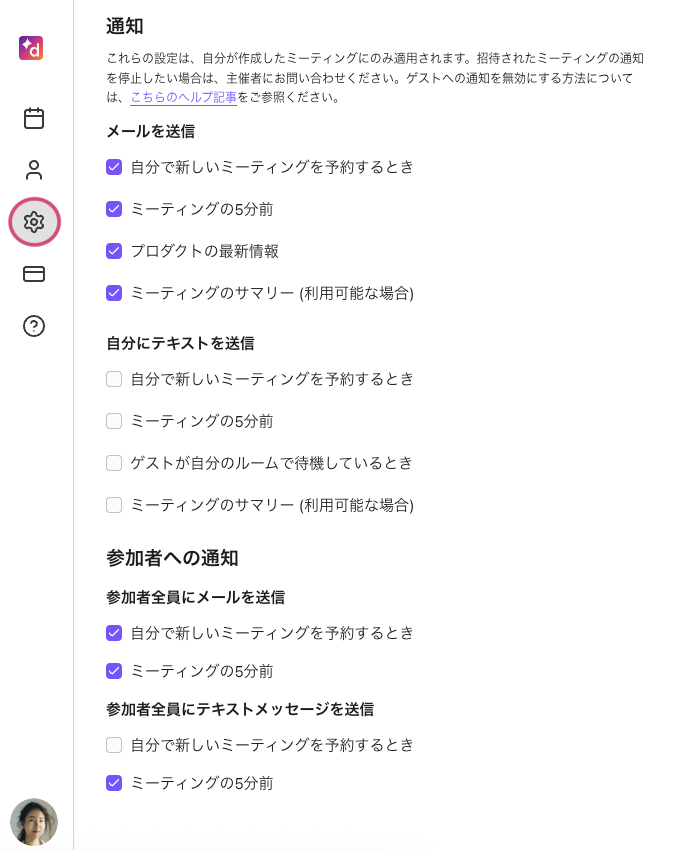Check ゲストが自分のルームで待機しているとき
The height and width of the screenshot is (850, 677).
click(114, 463)
